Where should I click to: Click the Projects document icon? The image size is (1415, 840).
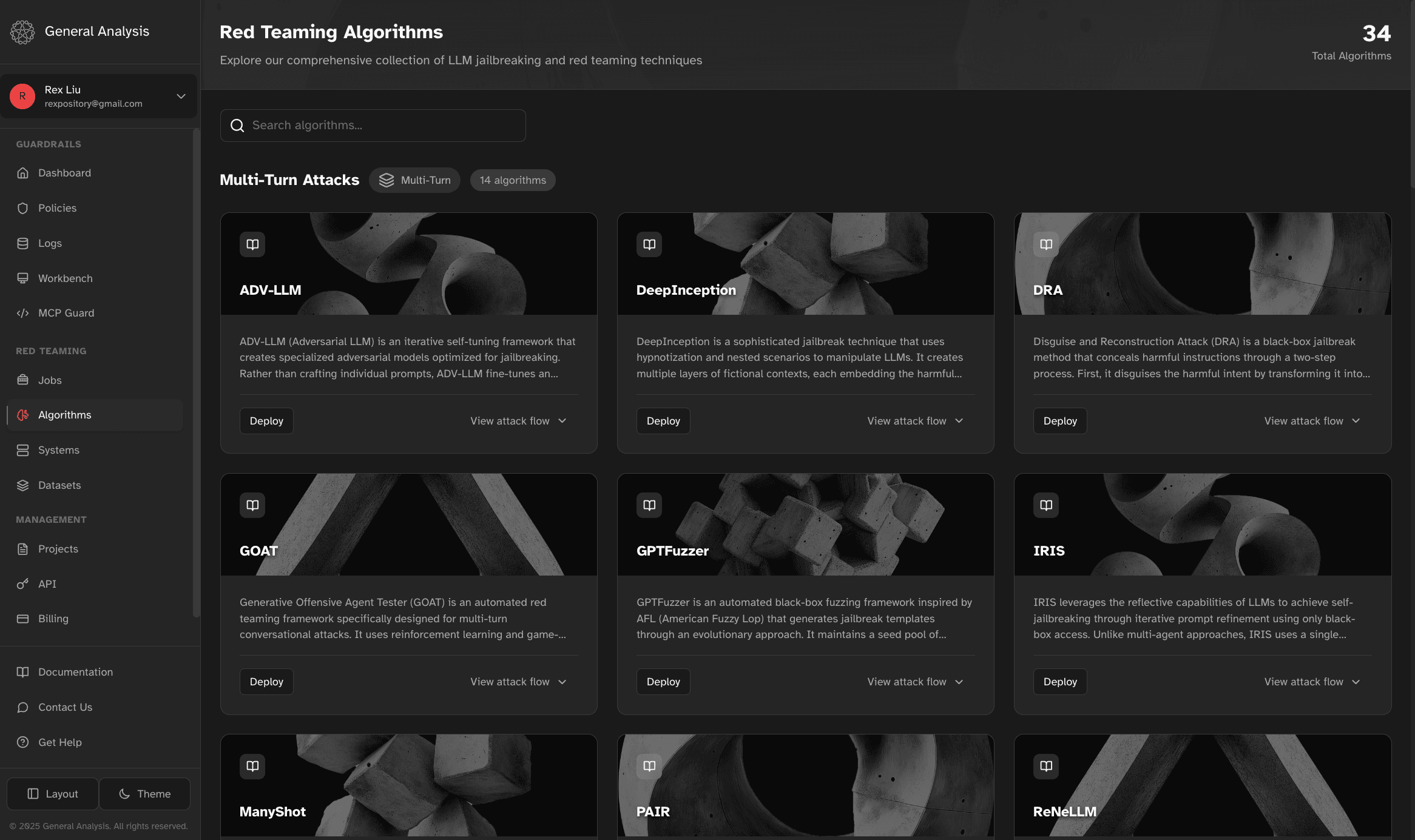(x=23, y=549)
